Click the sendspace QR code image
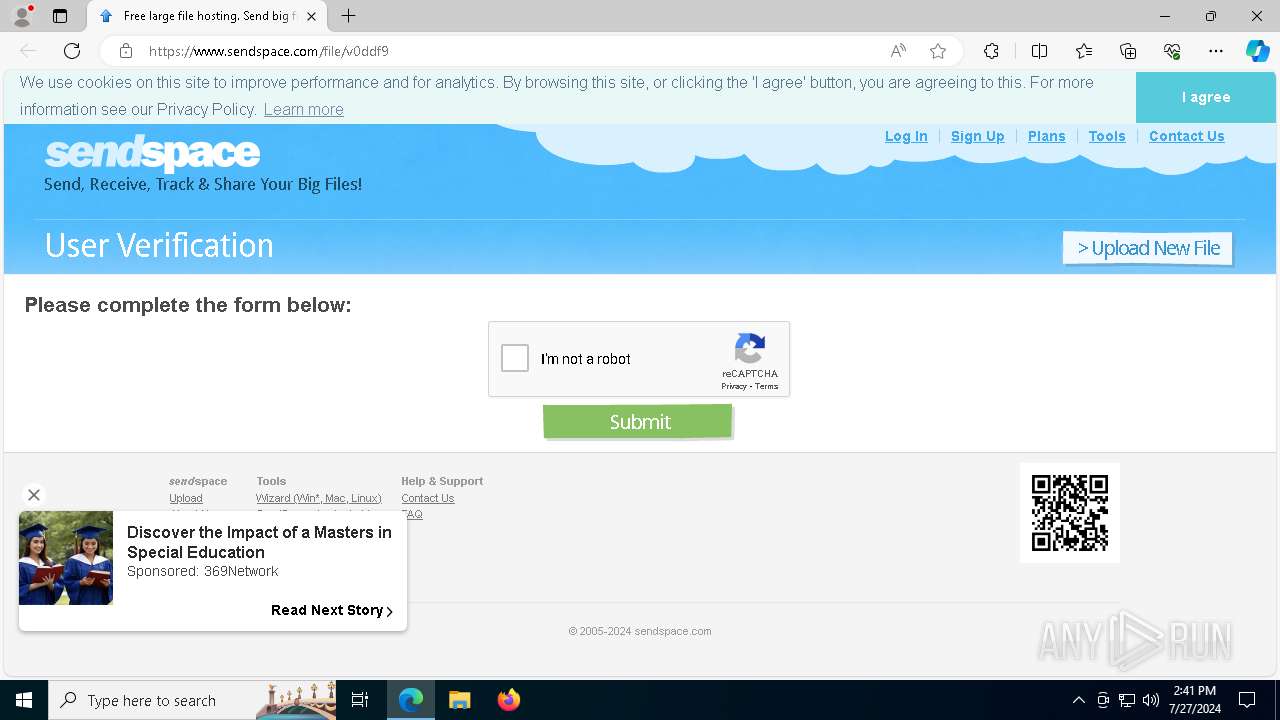The image size is (1280, 720). pos(1069,512)
